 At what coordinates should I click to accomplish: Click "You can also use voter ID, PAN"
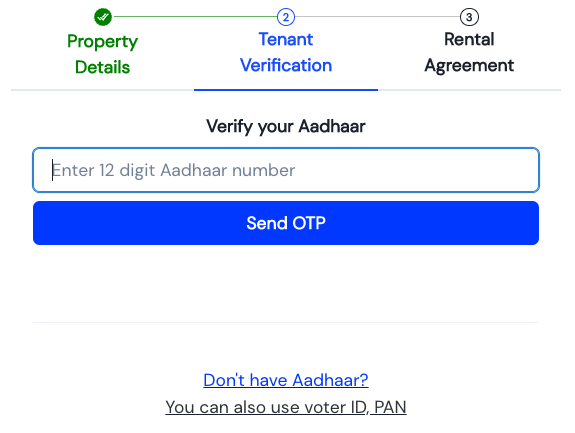[x=286, y=407]
